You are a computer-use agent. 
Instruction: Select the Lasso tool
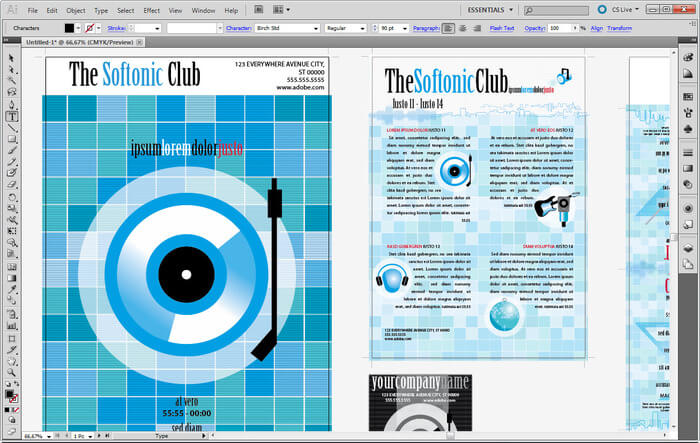point(12,92)
